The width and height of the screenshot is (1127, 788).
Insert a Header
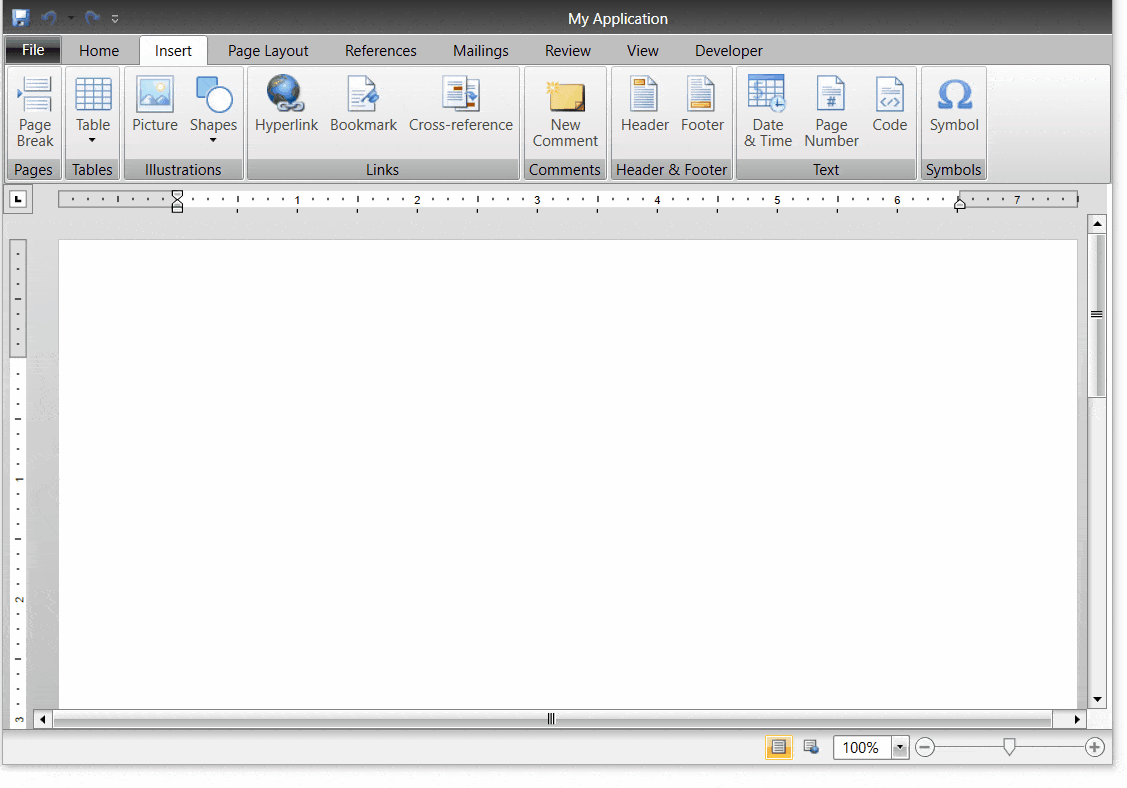[644, 103]
